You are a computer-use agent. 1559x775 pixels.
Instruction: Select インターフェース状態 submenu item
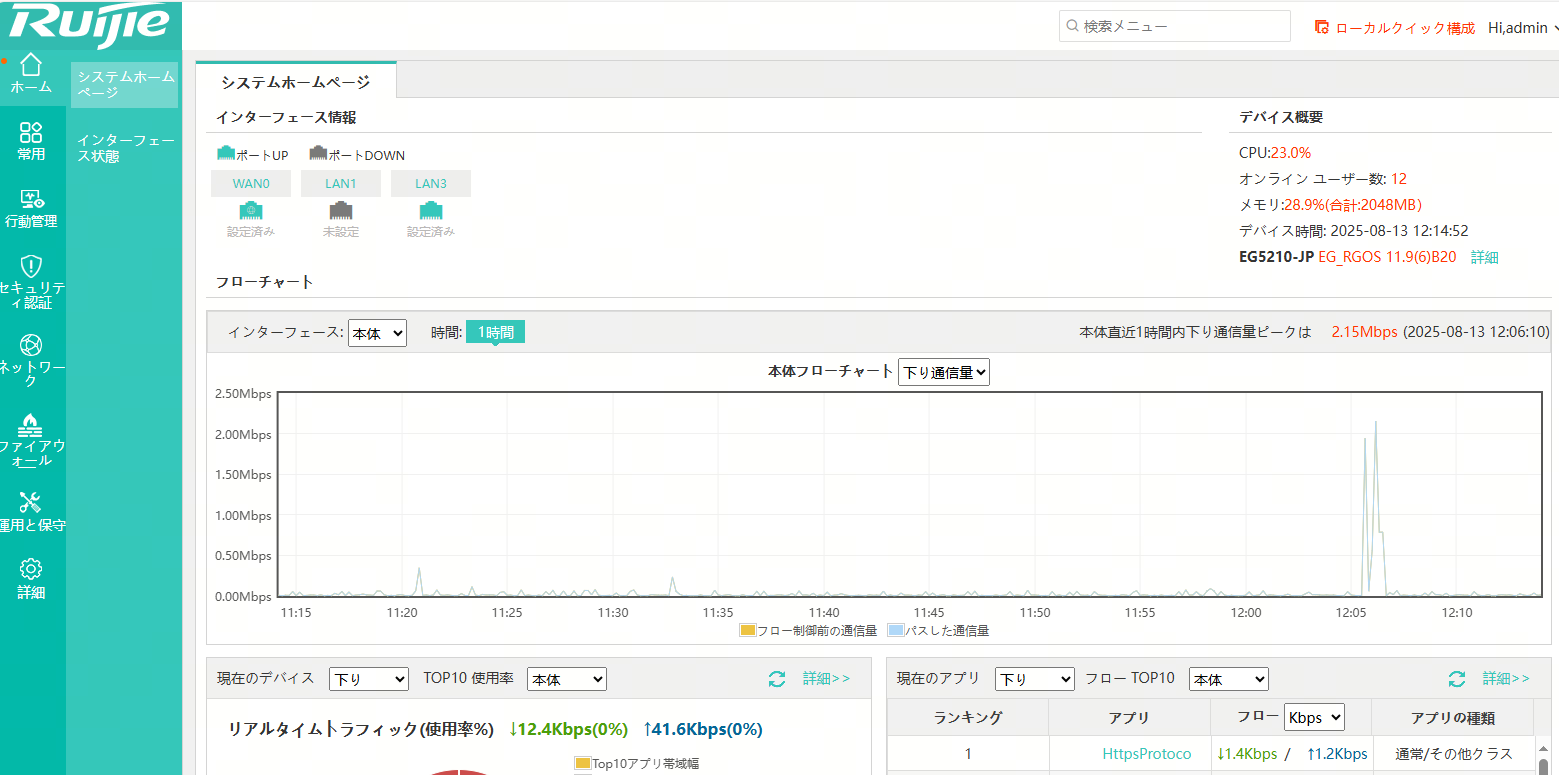[125, 148]
